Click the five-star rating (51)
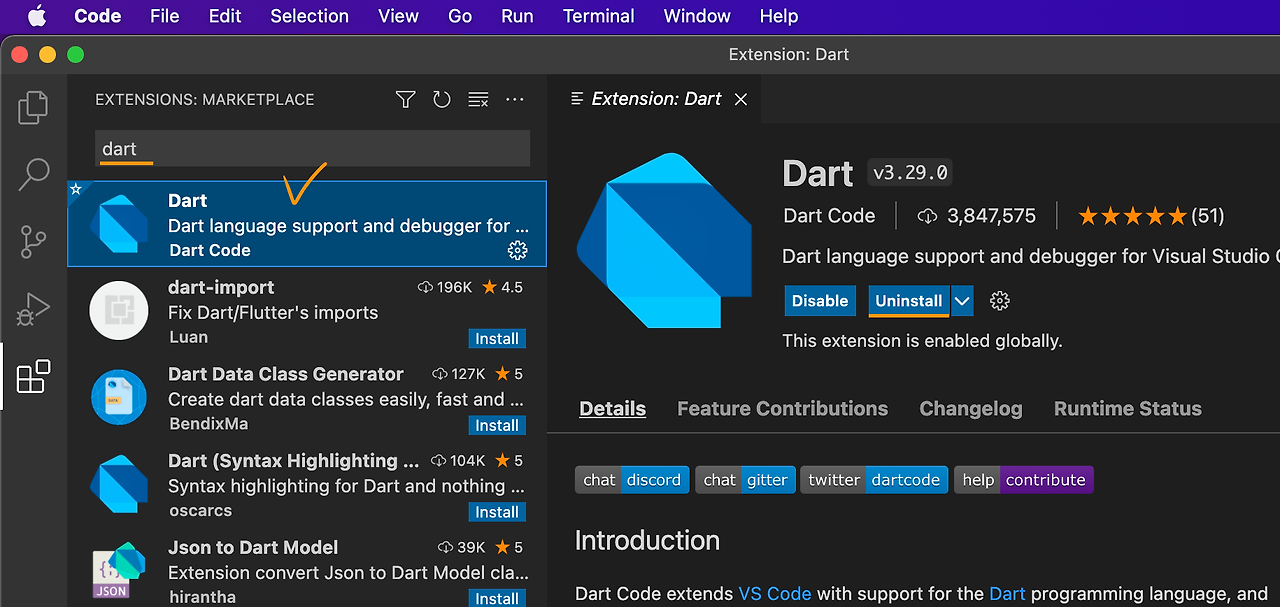The width and height of the screenshot is (1280, 607). (1151, 215)
